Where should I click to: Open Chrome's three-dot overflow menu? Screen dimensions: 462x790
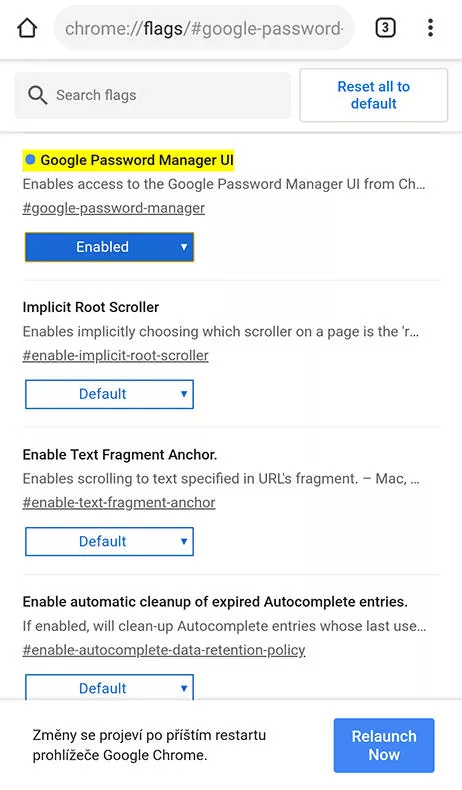pyautogui.click(x=430, y=28)
